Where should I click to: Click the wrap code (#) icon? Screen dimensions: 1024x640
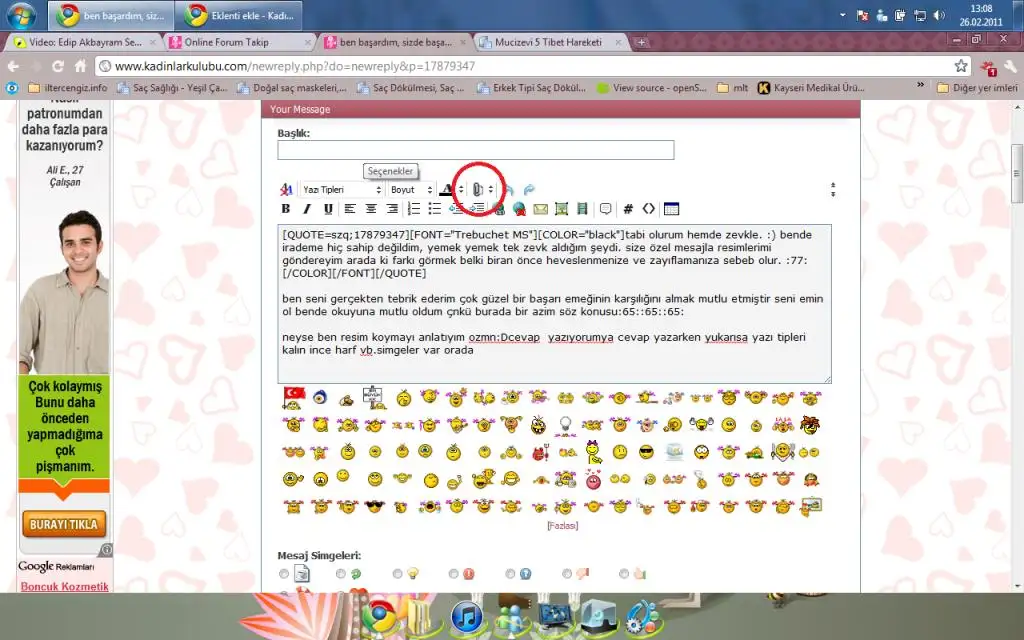628,209
